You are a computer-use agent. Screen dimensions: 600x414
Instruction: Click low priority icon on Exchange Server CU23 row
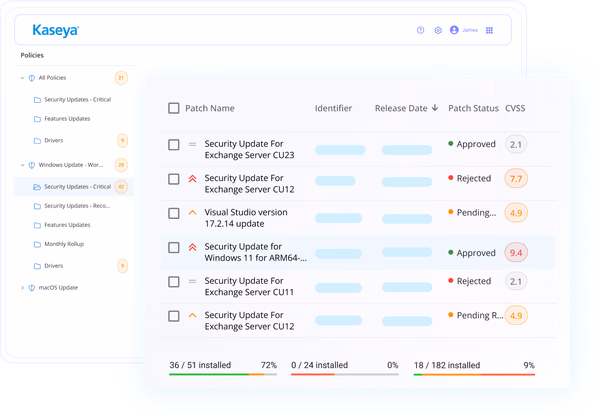(x=192, y=144)
